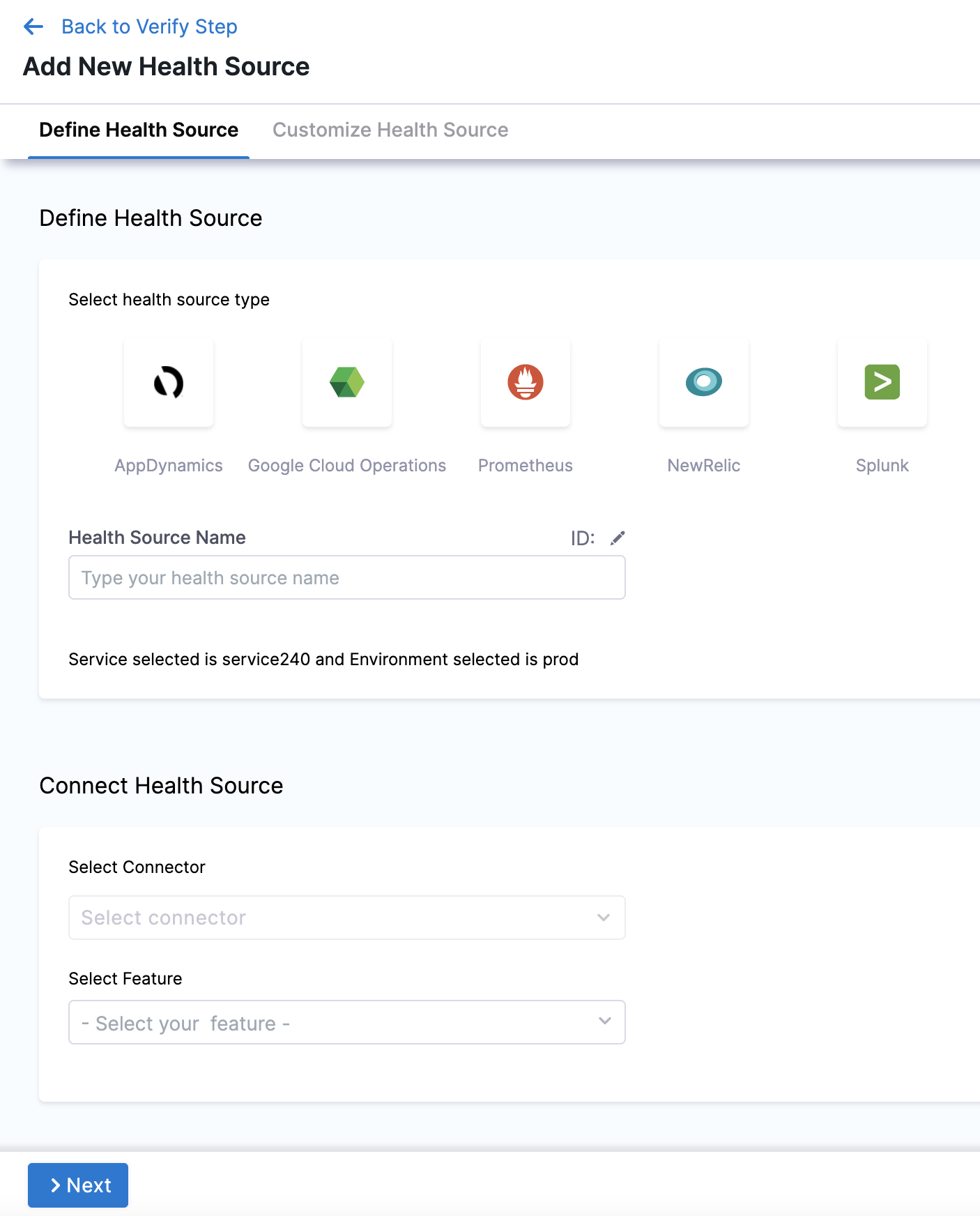Viewport: 980px width, 1216px height.
Task: Click the Select Feature dropdown arrow
Action: coord(604,1021)
